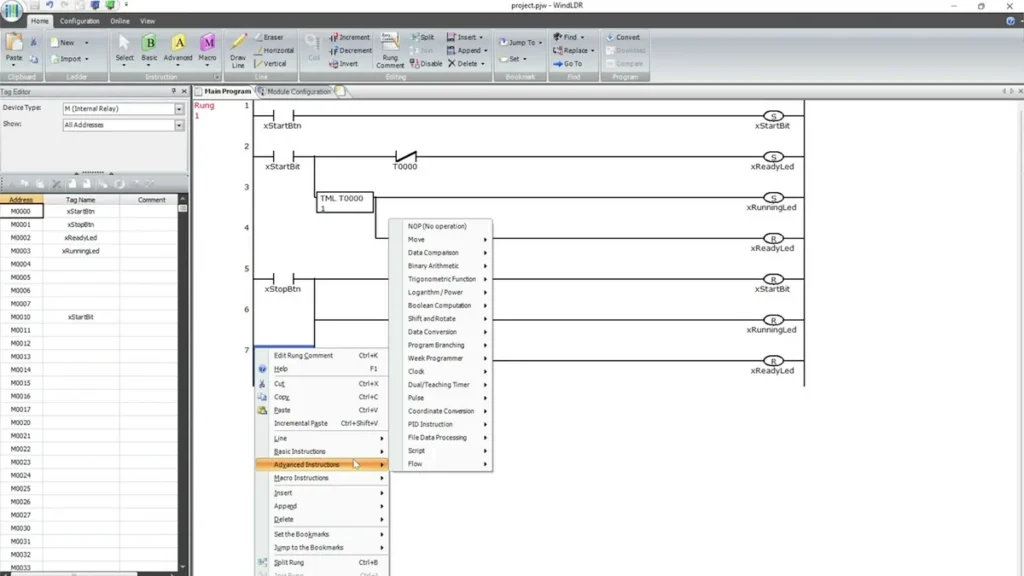The image size is (1024, 576).
Task: Open the Dual/Teaching Timer submenu
Action: click(x=441, y=385)
